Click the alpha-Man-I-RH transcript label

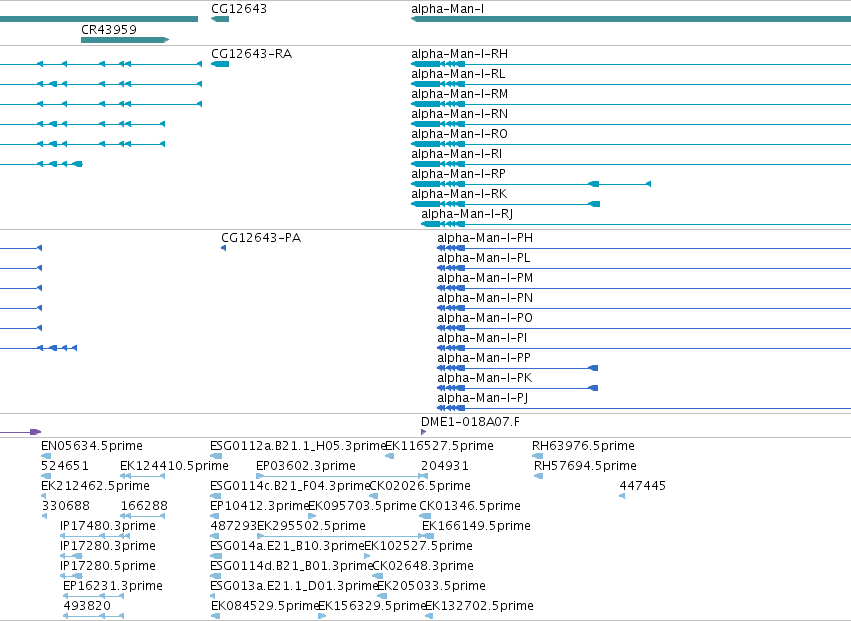coord(460,54)
